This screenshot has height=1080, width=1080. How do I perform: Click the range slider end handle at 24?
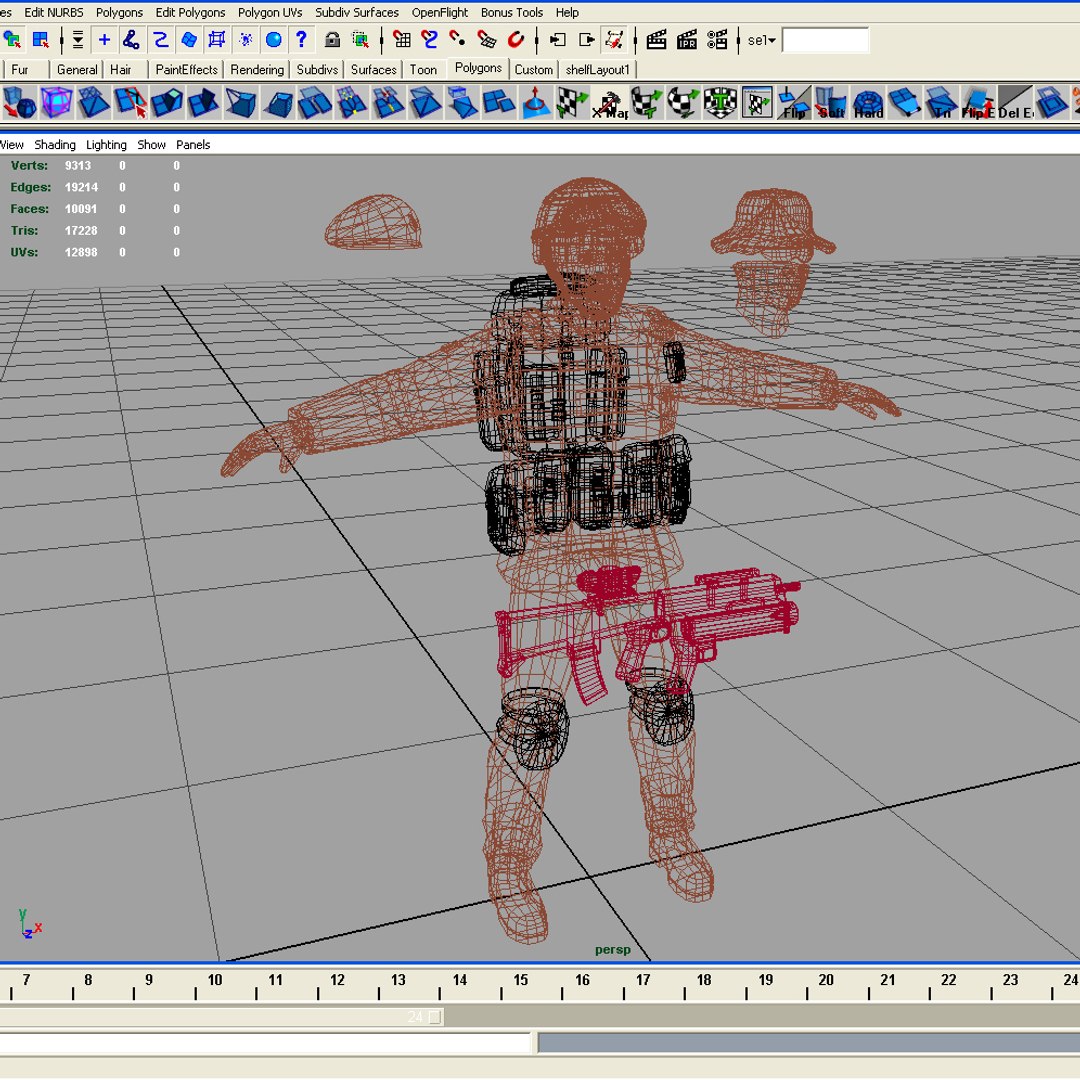[x=435, y=1017]
